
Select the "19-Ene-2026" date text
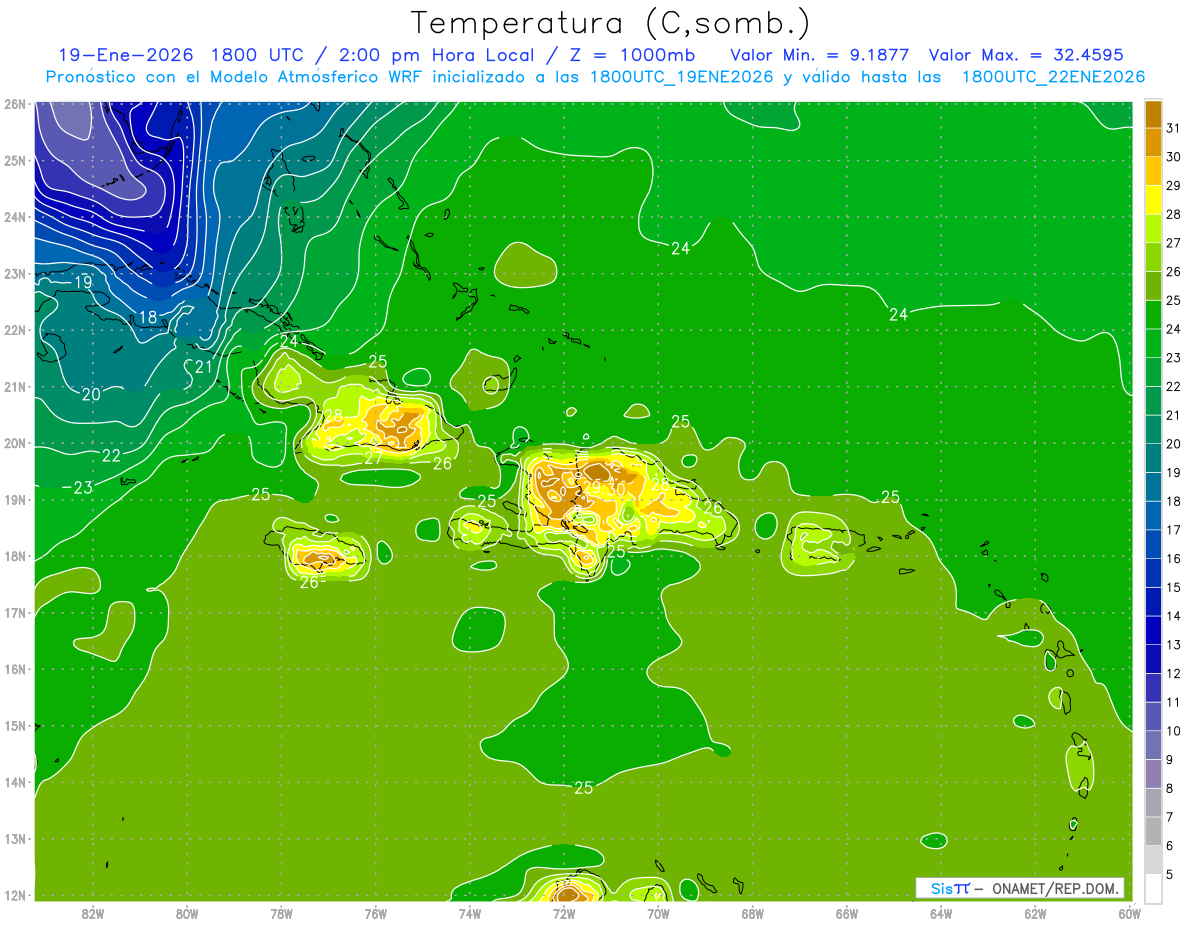pos(125,55)
